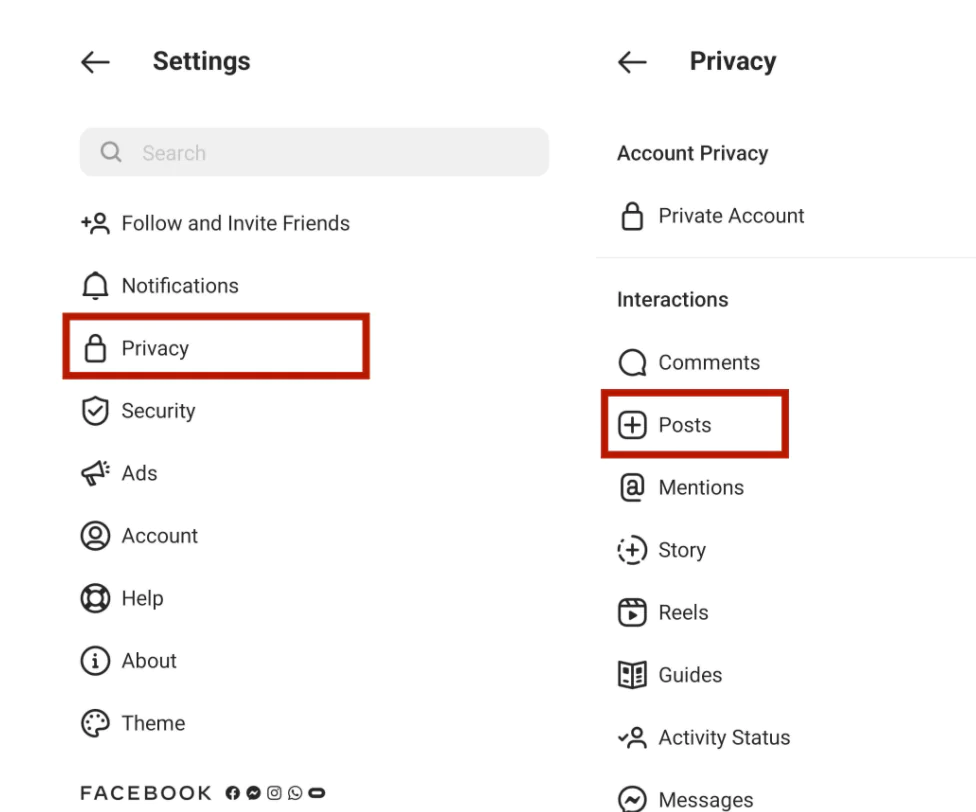Viewport: 976px width, 812px height.
Task: Go back from the Settings screen
Action: click(95, 62)
